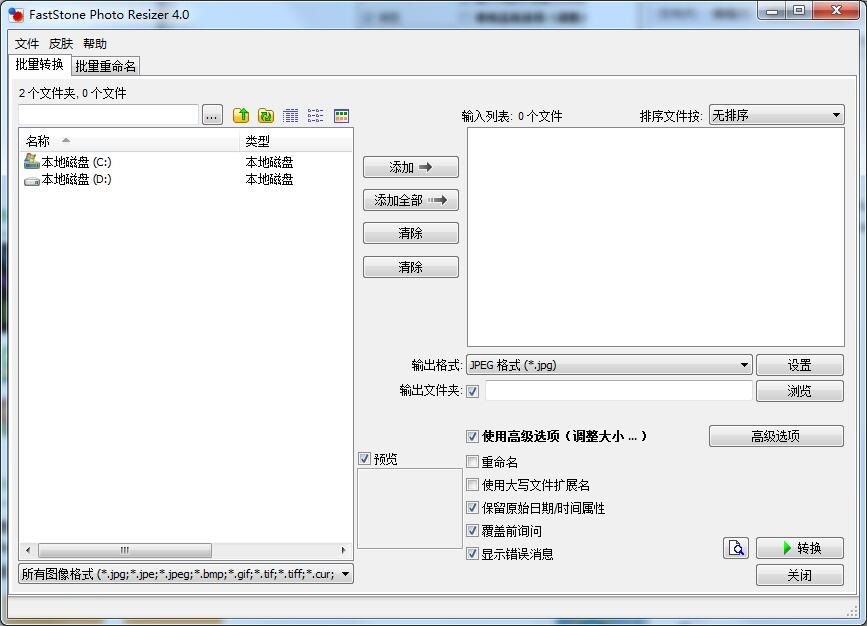
Task: Click the 添加全部 button
Action: pos(410,200)
